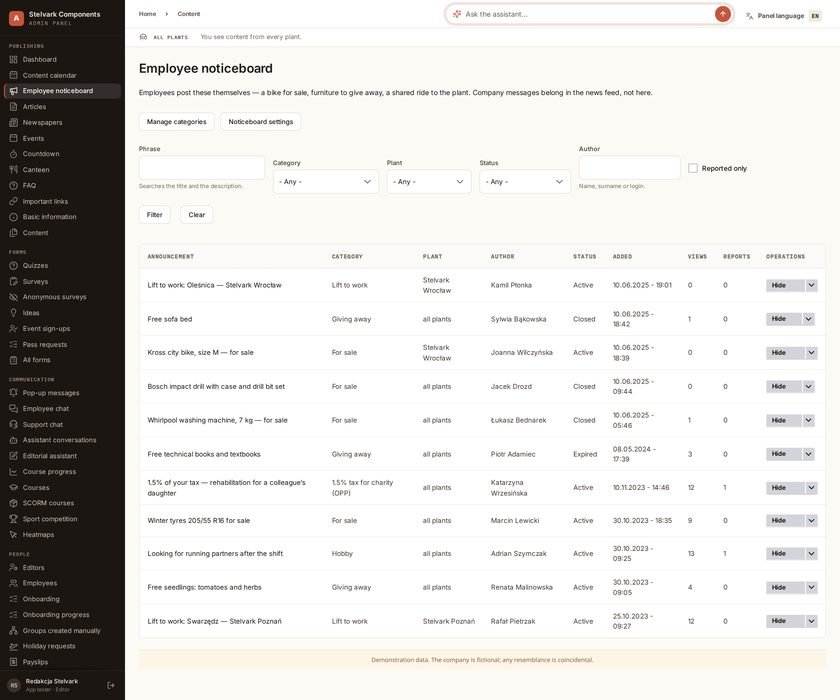Viewport: 840px width, 700px height.
Task: Focus the Ask the assistant field
Action: pos(587,14)
